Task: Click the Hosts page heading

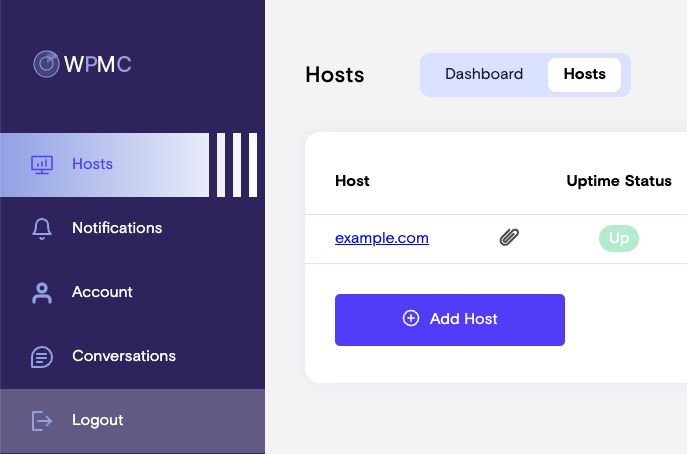Action: (x=335, y=74)
